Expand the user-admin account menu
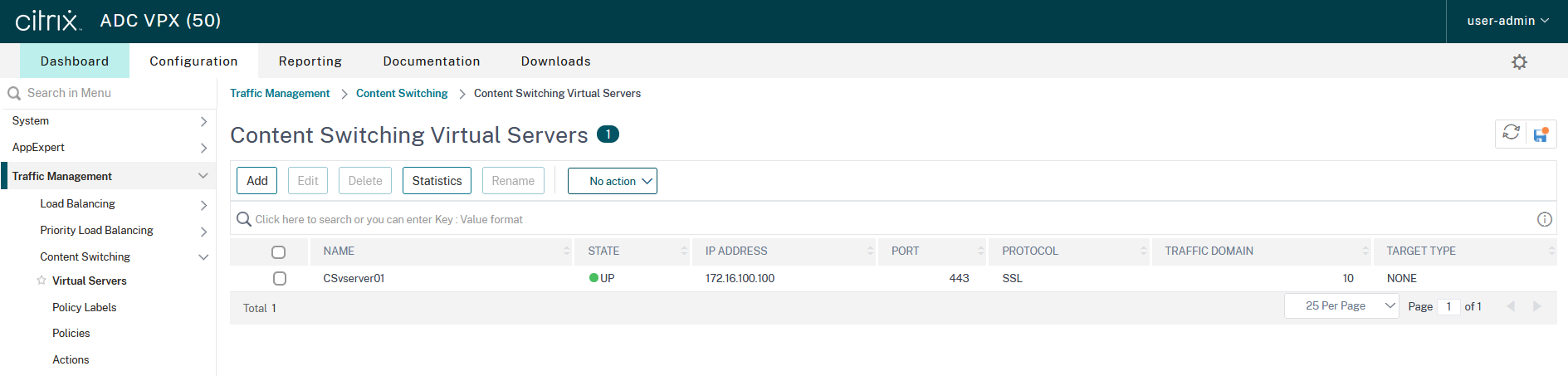The image size is (1568, 376). [x=1507, y=21]
